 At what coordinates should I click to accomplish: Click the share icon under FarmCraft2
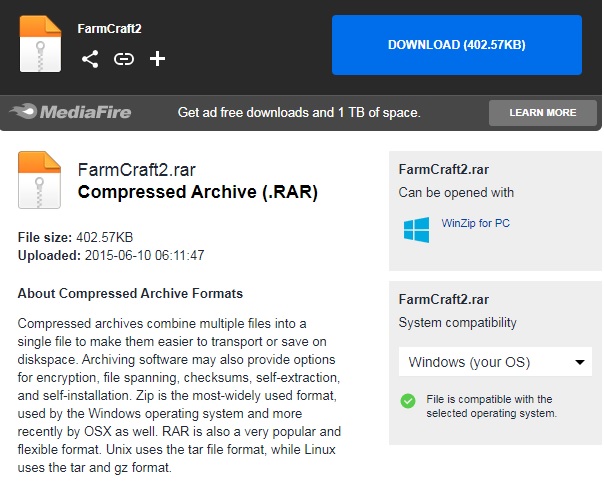point(90,59)
